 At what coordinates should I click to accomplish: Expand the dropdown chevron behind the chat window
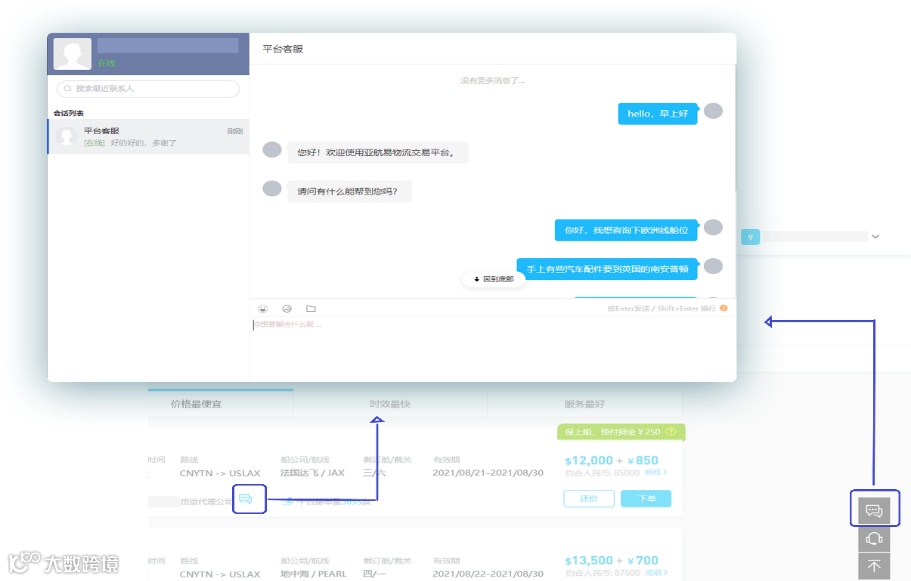point(875,236)
